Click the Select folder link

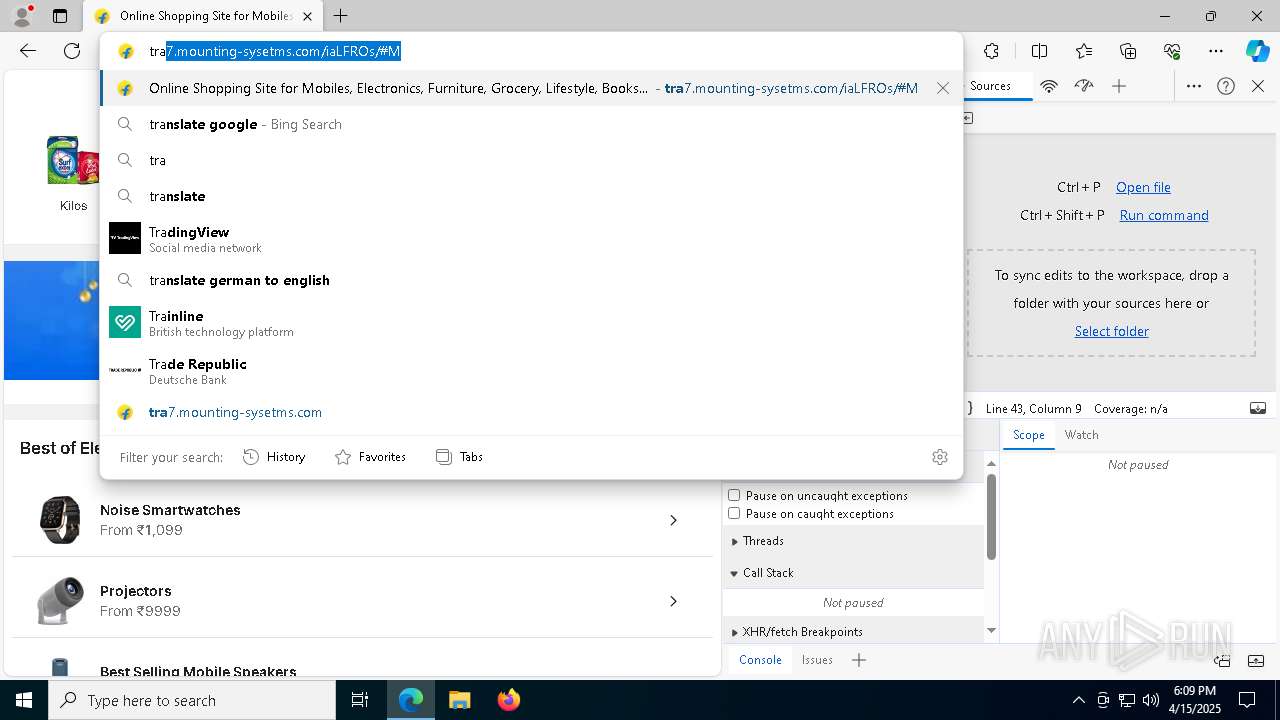click(x=1111, y=331)
